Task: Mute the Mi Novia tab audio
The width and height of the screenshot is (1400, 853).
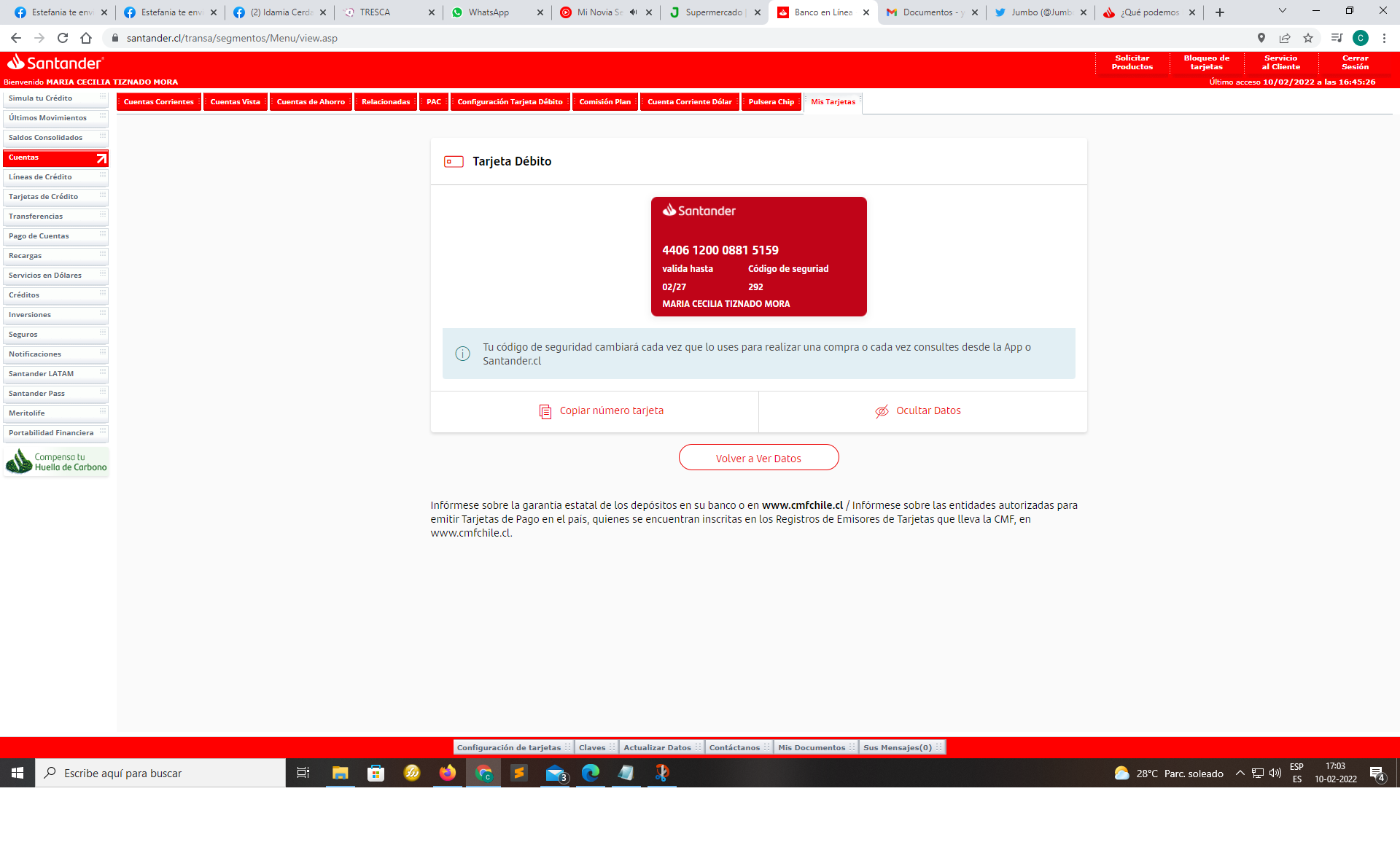Action: point(633,12)
